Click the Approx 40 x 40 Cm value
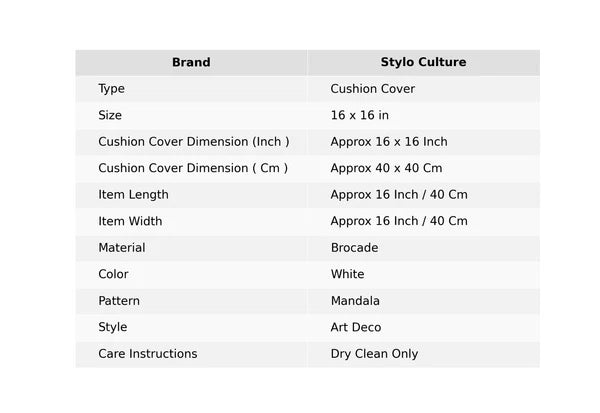The image size is (600, 413). point(386,168)
